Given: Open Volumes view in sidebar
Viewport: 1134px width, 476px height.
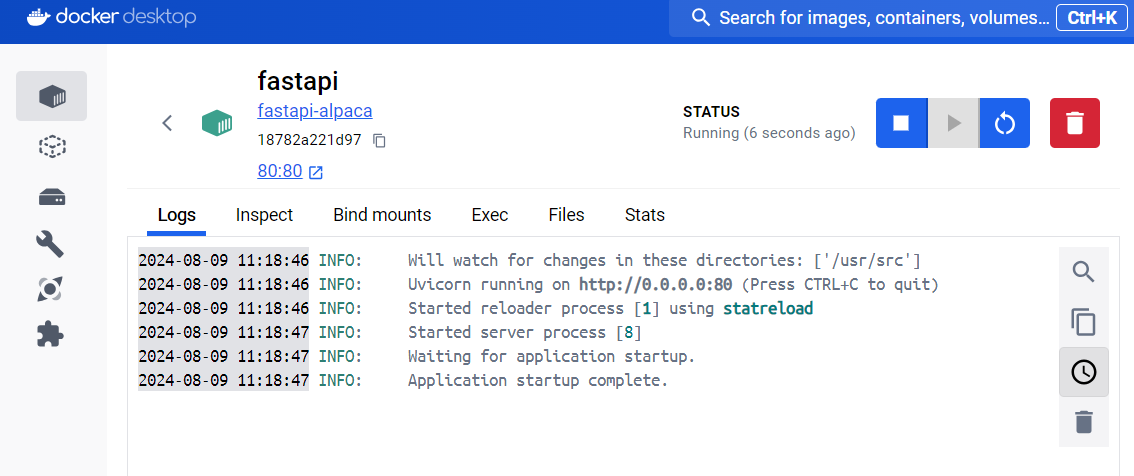Looking at the screenshot, I should (51, 197).
